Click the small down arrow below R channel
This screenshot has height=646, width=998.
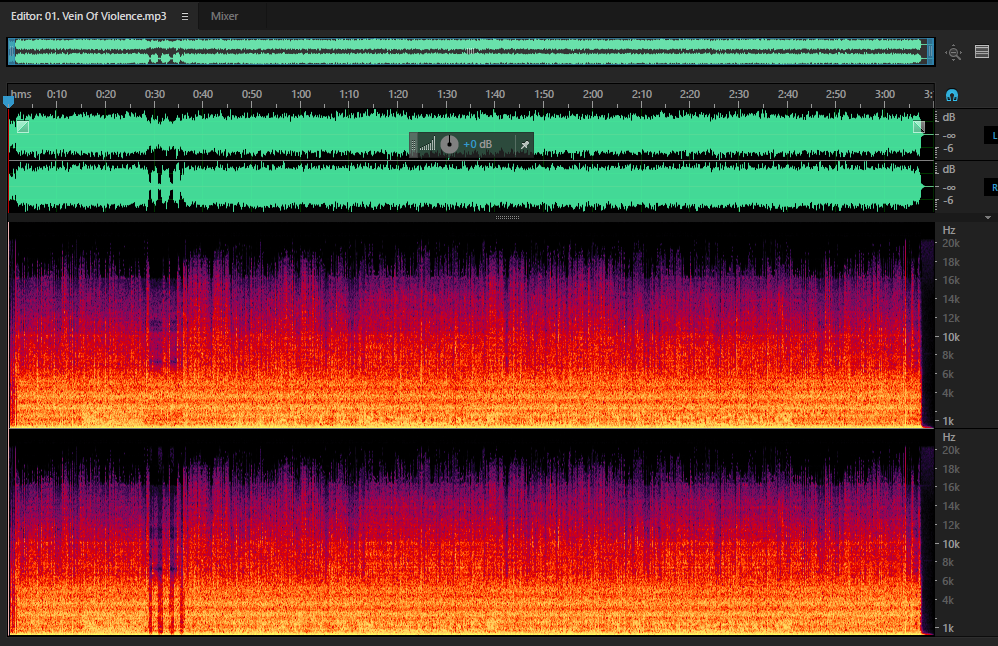click(x=988, y=218)
